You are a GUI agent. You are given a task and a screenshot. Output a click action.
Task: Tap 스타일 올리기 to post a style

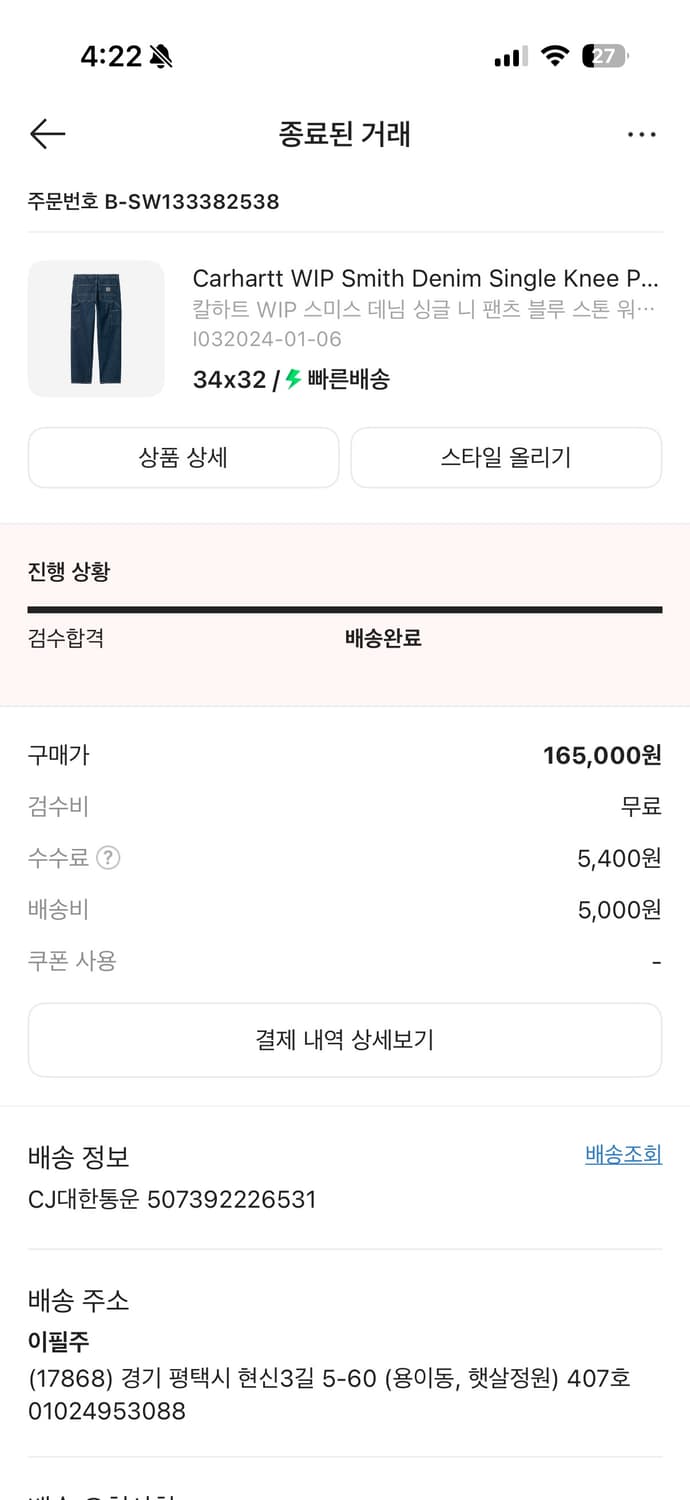506,457
